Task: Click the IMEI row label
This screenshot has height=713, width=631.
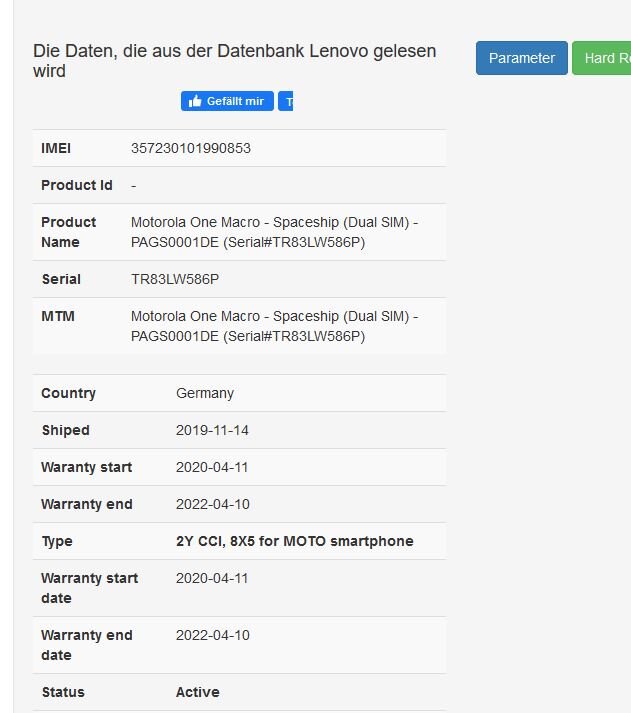Action: 56,148
